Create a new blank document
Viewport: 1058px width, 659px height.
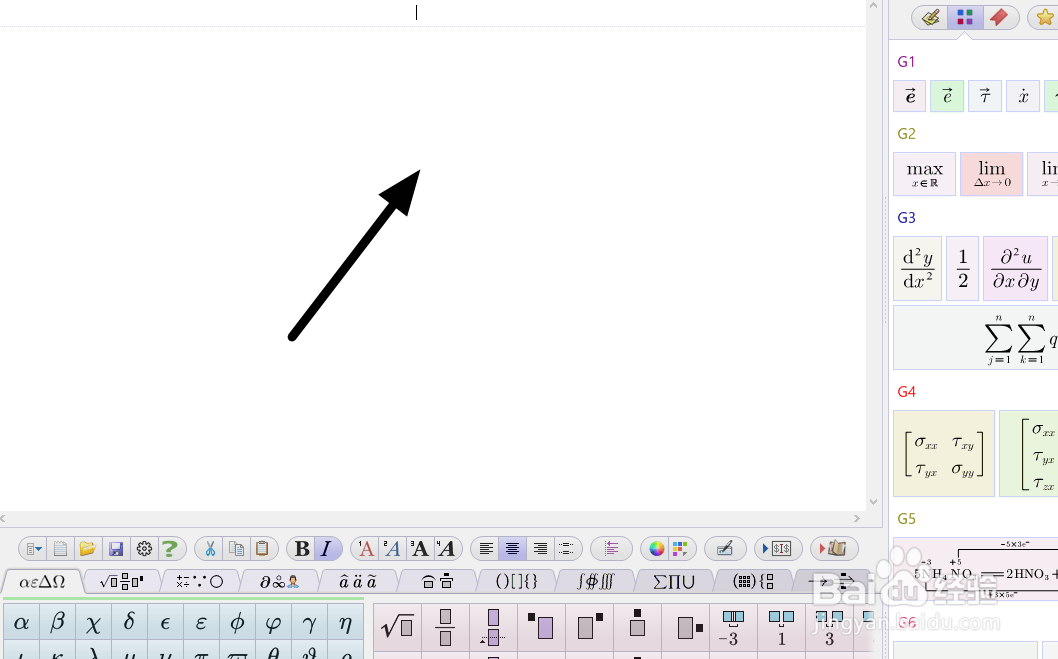[x=60, y=549]
